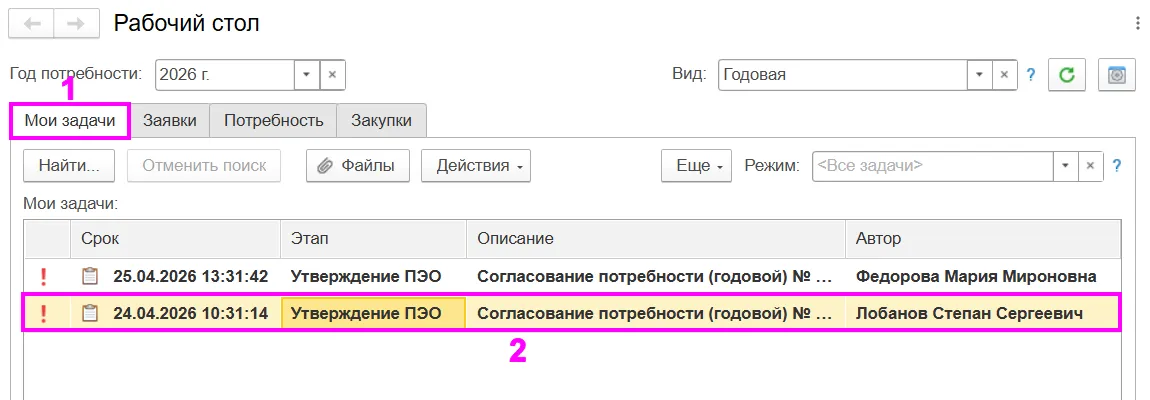Refresh the desktop with the green arrow icon
Screen dimensions: 1150x400
point(1067,74)
